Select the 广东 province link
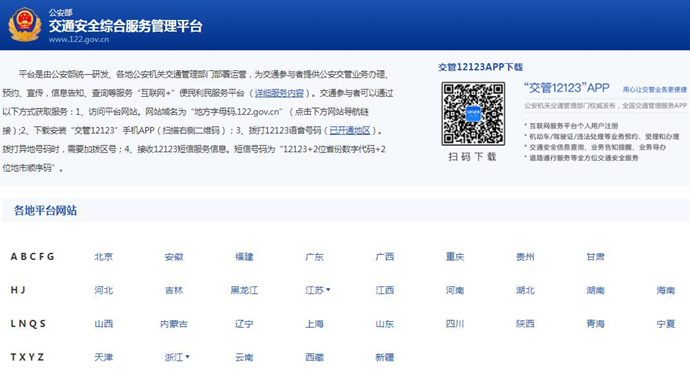690x376 pixels. coord(314,257)
